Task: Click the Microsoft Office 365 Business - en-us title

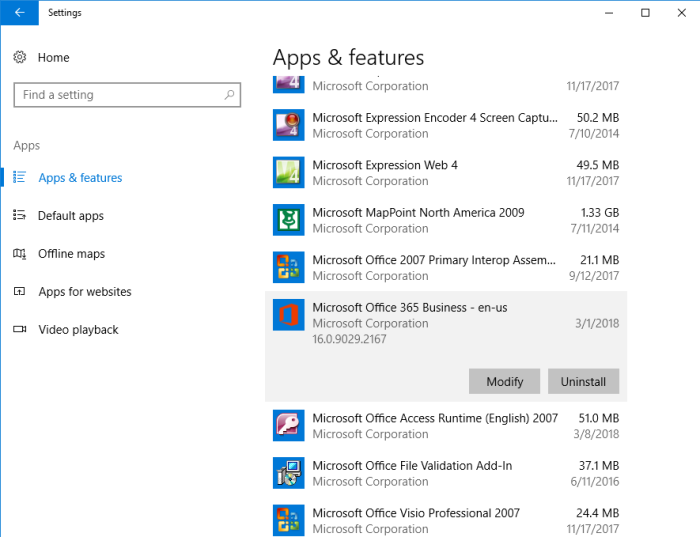Action: pyautogui.click(x=410, y=308)
